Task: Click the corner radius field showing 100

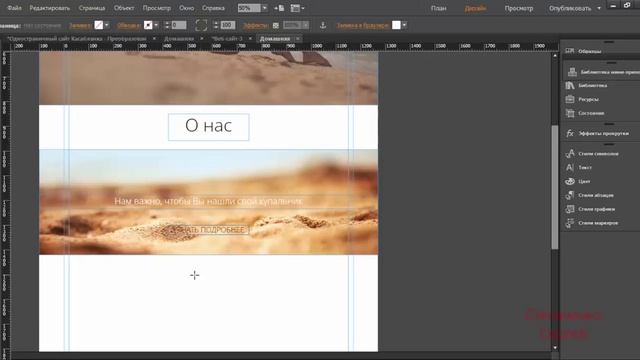Action: (227, 25)
